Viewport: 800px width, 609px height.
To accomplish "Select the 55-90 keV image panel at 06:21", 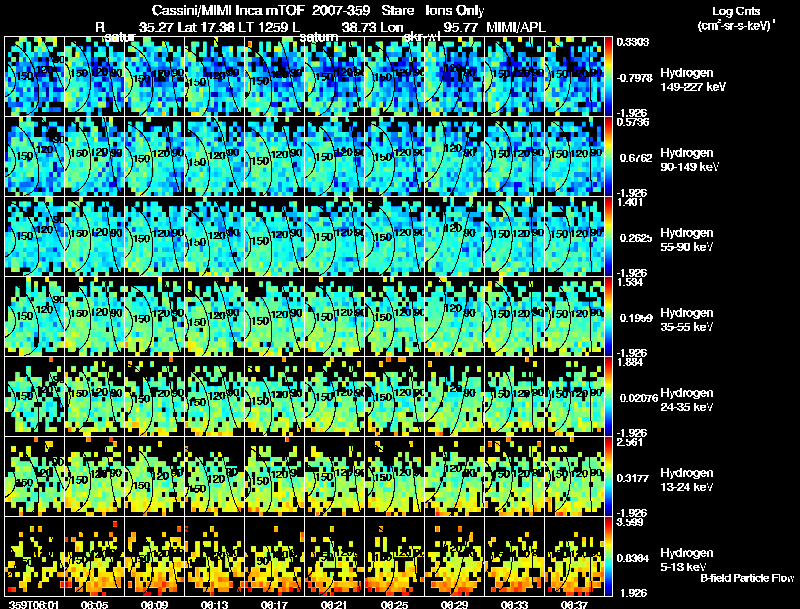I will [335, 237].
